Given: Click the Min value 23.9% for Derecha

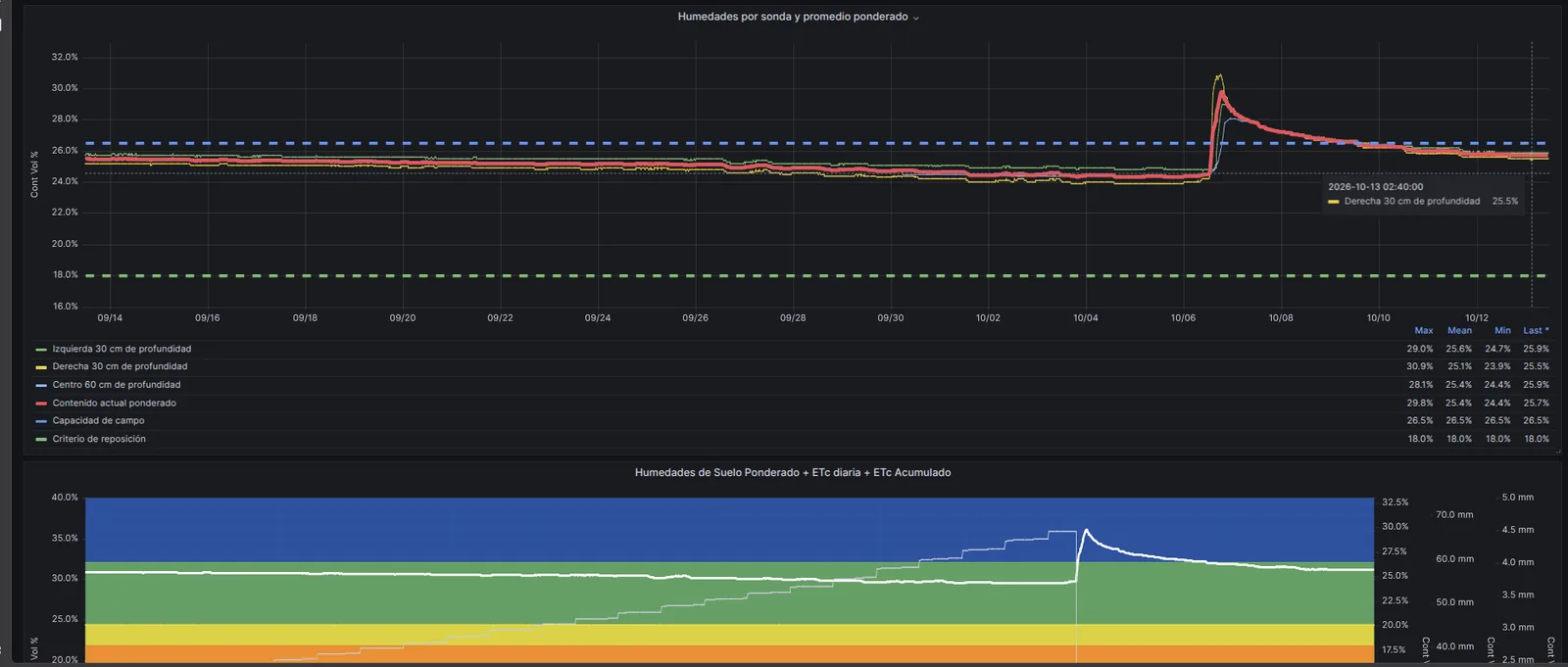Looking at the screenshot, I should (x=1497, y=366).
